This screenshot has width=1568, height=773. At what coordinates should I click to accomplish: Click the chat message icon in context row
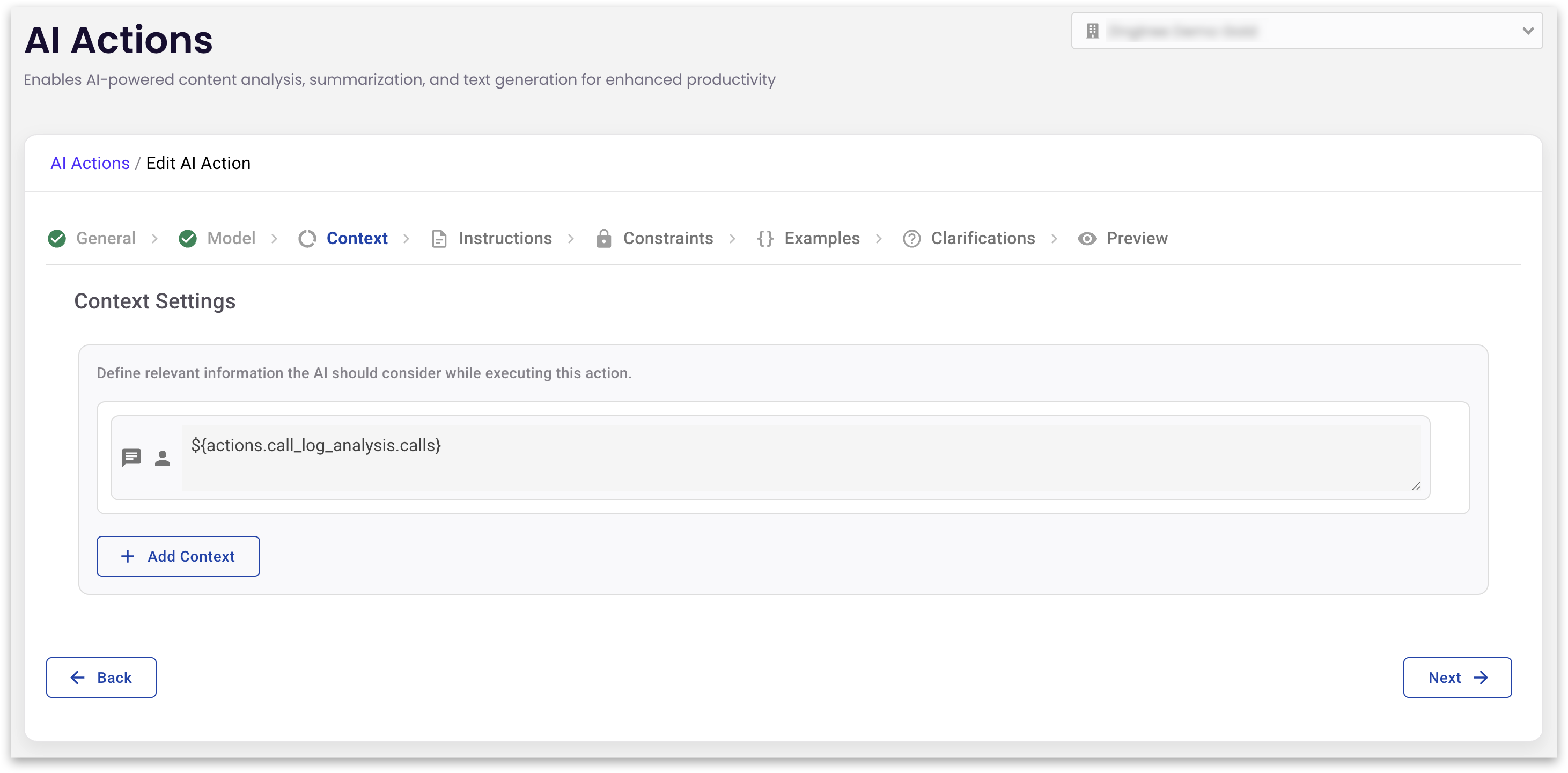(x=131, y=457)
